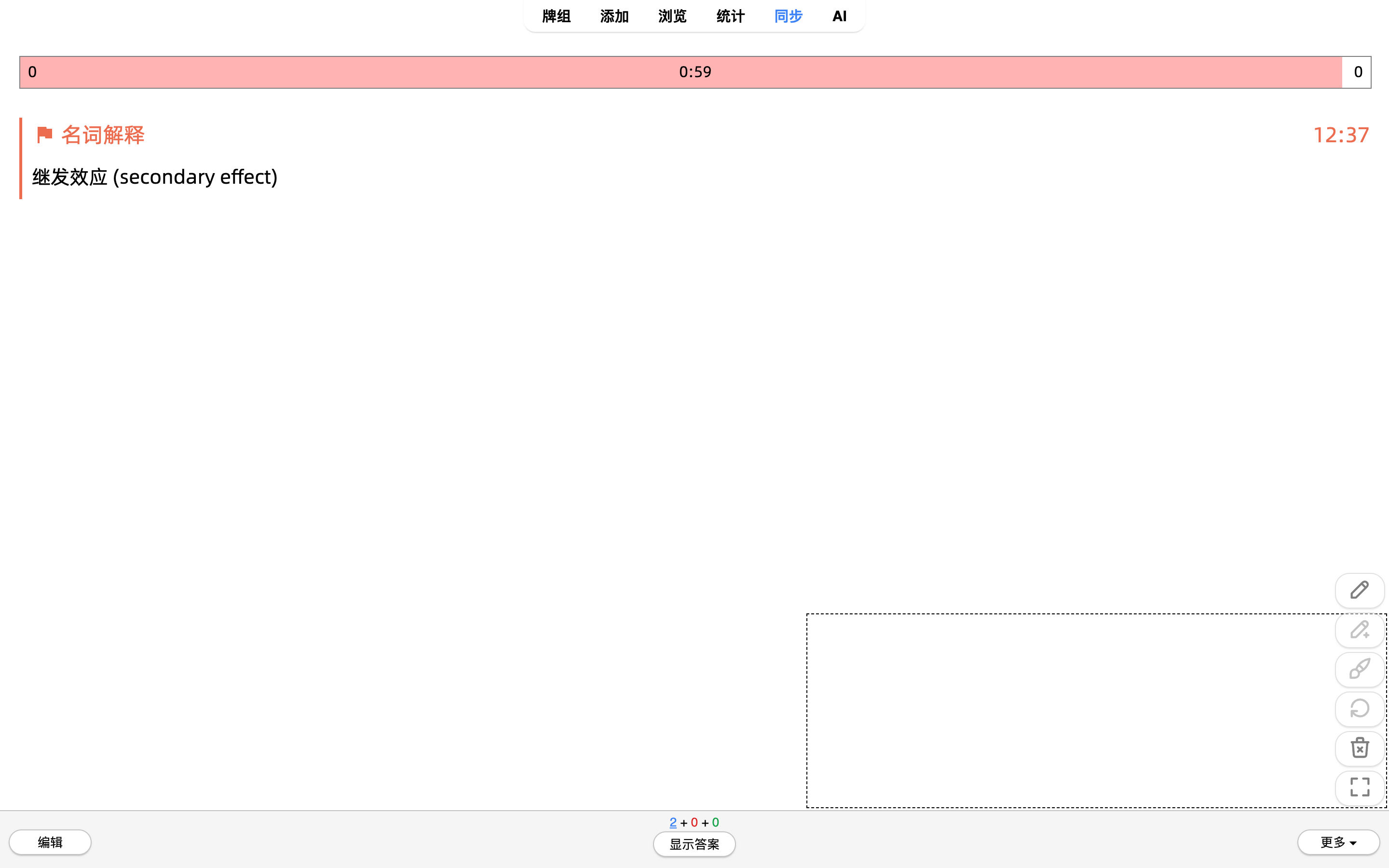Open the 统计 statistics tab

click(730, 16)
